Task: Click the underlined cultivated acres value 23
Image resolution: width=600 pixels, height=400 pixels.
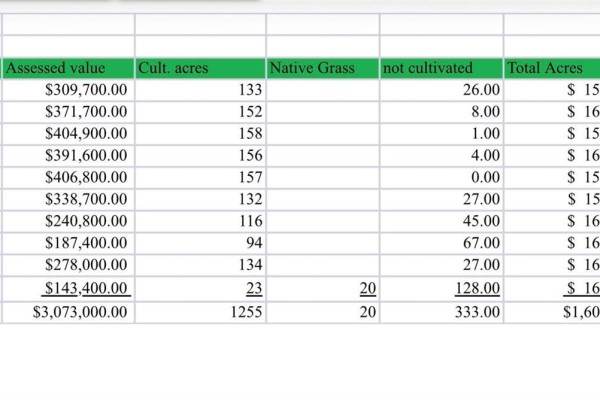Action: tap(201, 289)
